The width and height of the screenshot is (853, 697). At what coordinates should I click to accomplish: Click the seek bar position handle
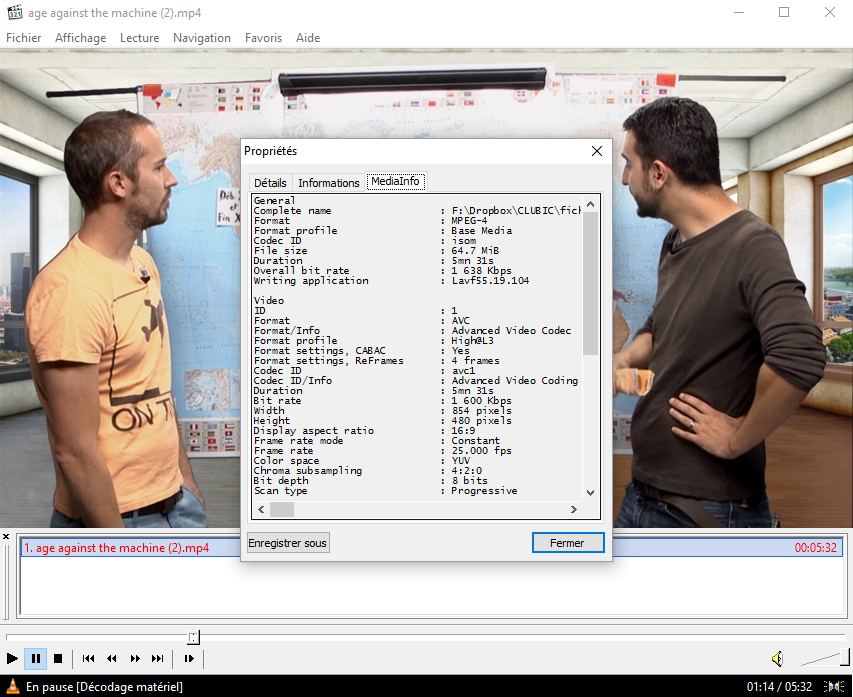tap(194, 637)
